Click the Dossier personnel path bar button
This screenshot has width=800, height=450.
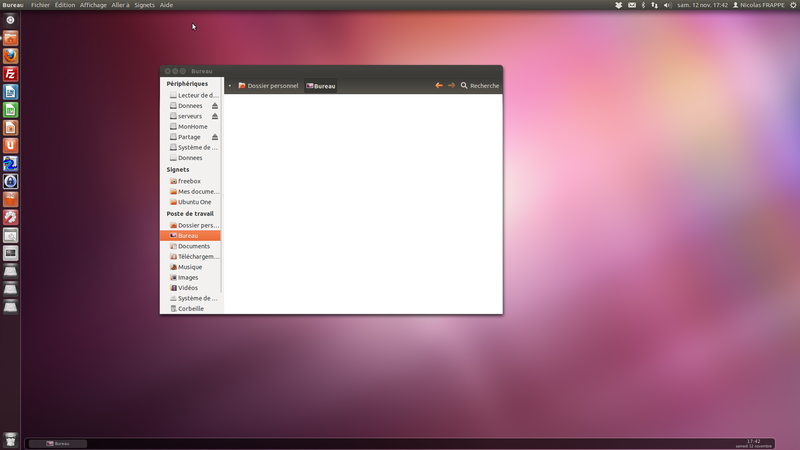click(268, 86)
